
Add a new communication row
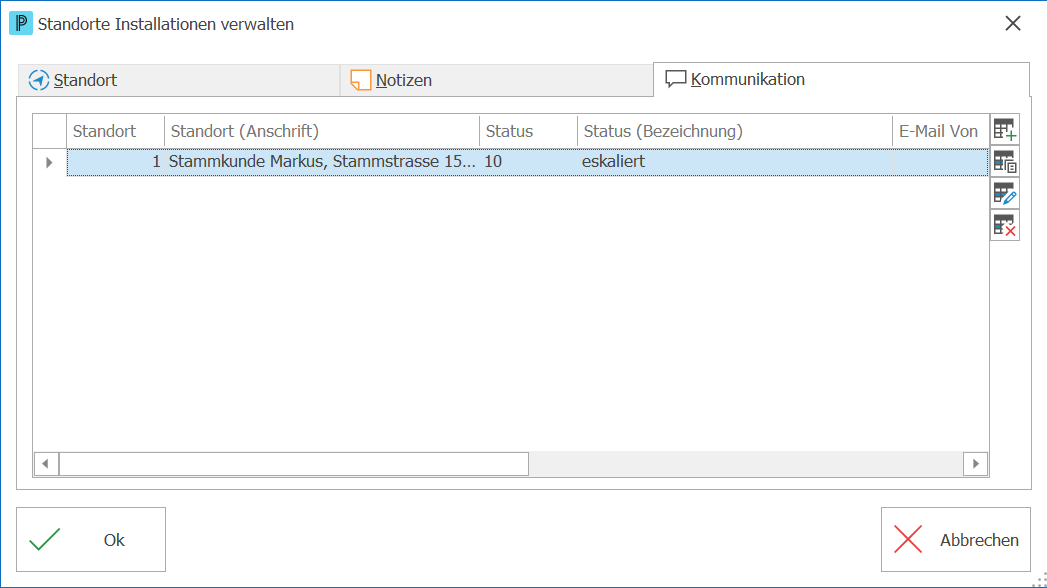click(1004, 129)
